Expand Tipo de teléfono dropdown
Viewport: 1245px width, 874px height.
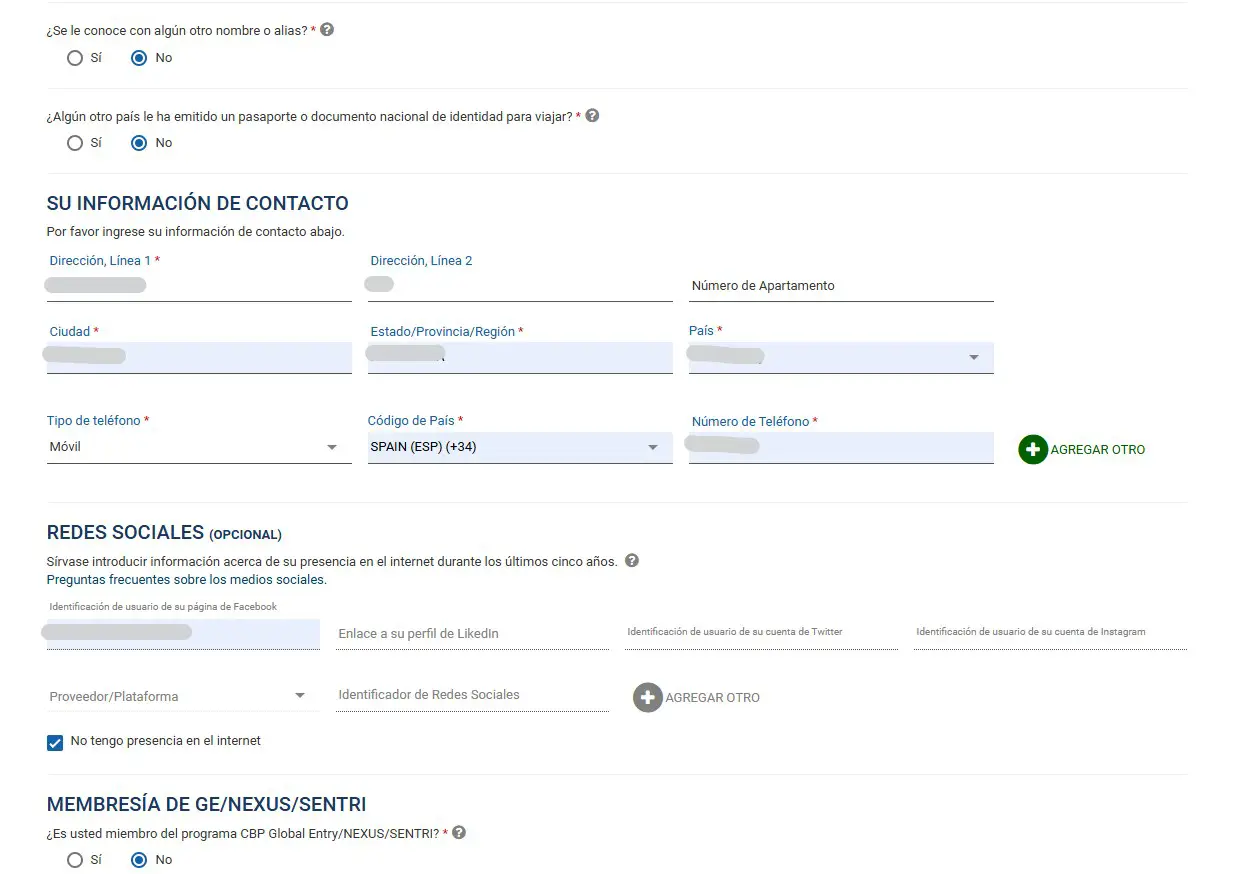pos(332,447)
